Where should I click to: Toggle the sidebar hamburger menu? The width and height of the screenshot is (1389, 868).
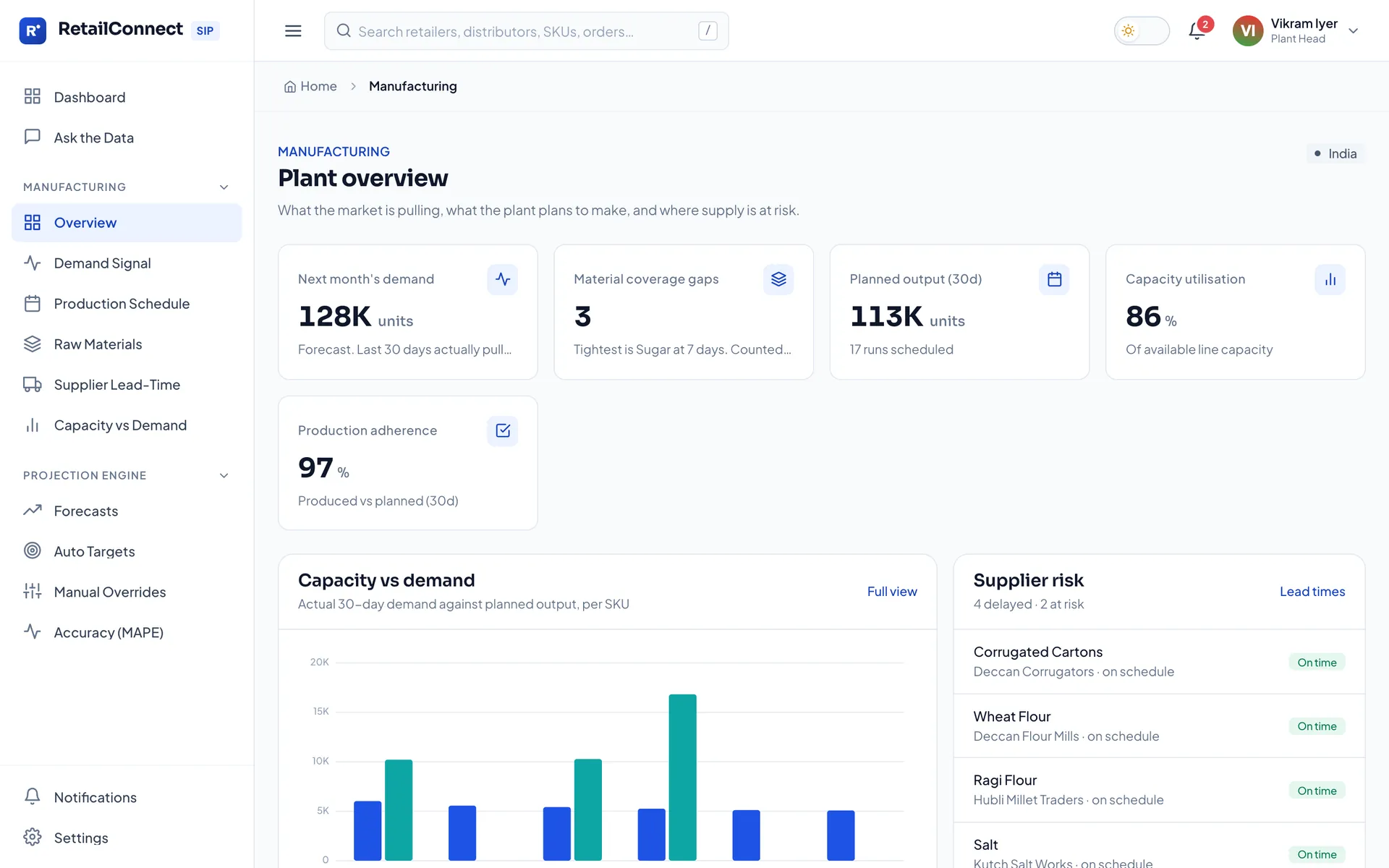[x=293, y=30]
